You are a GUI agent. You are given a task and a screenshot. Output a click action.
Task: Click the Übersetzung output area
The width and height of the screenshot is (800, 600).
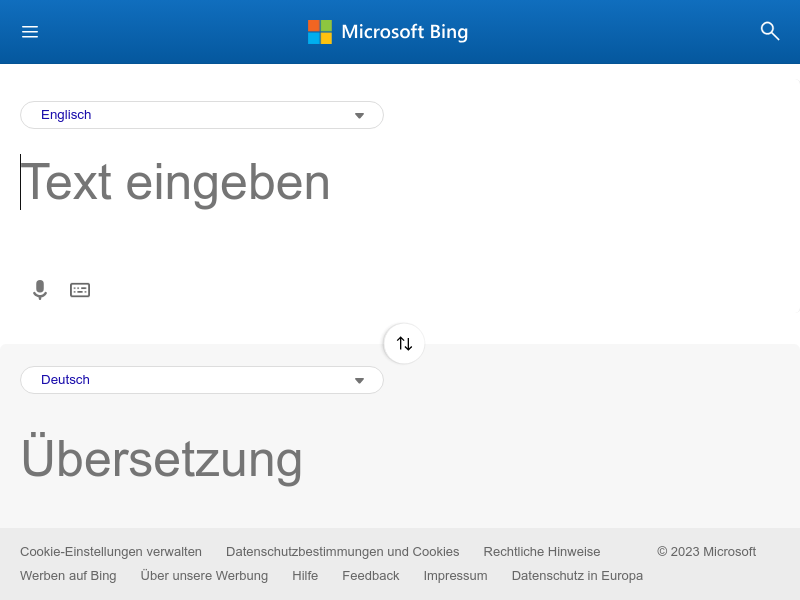pos(398,459)
